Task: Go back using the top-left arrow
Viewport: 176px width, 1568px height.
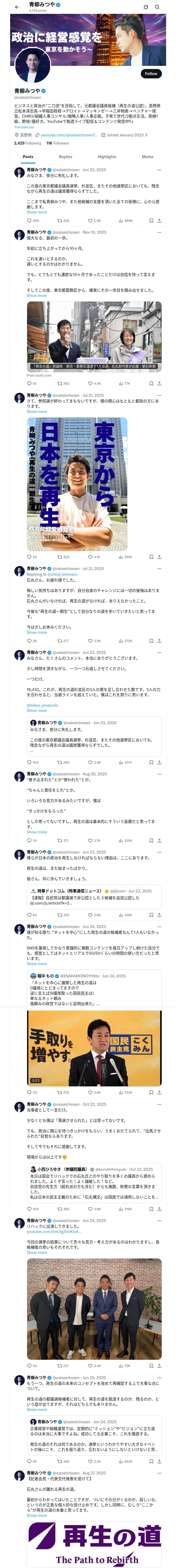Action: click(x=17, y=7)
